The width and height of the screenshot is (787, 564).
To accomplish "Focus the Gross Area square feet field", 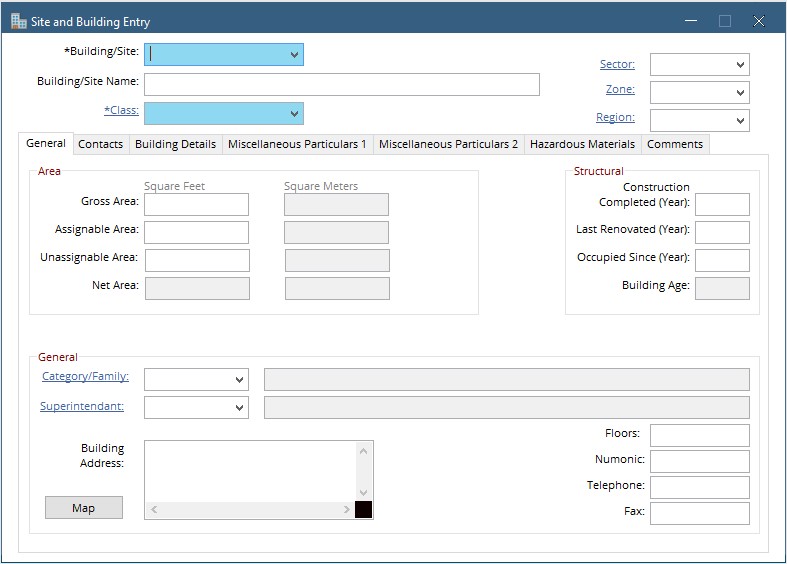I will pyautogui.click(x=196, y=205).
